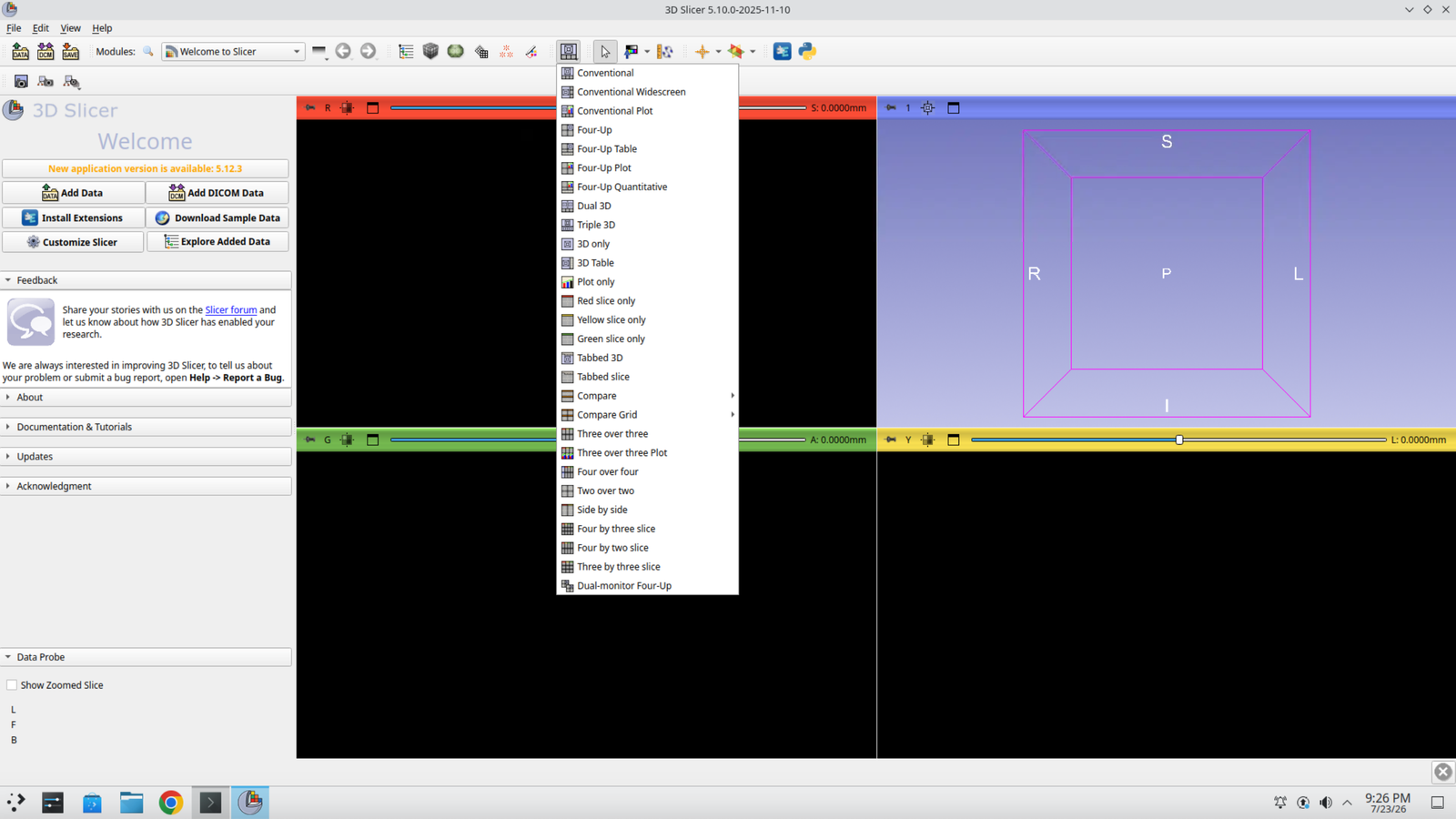The image size is (1456, 819).
Task: Click the red slice view pin icon
Action: 310,107
